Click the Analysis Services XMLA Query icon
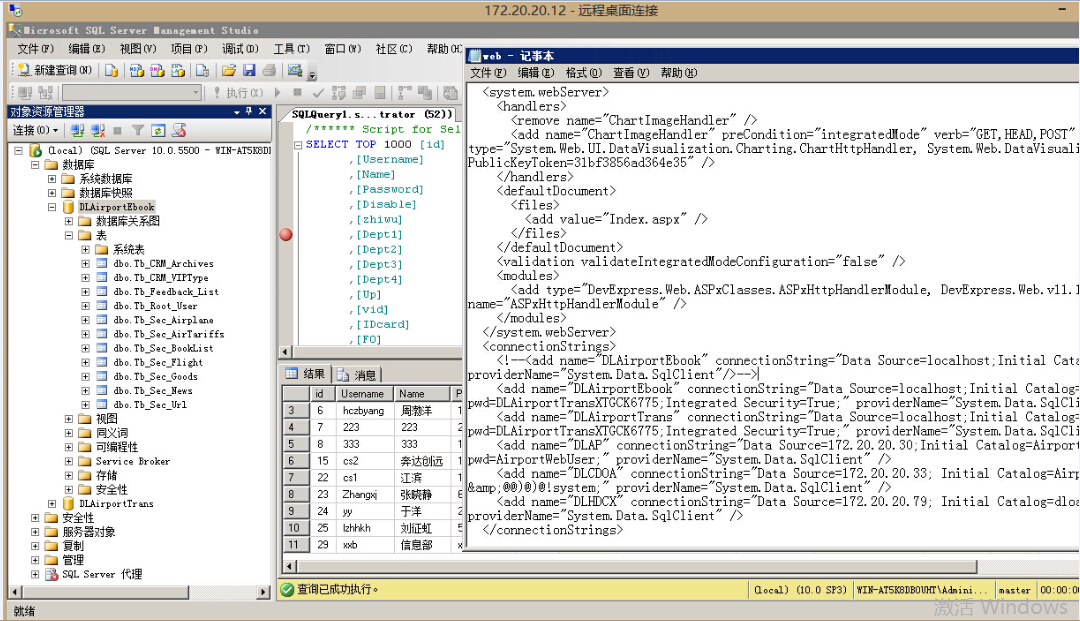This screenshot has width=1080, height=621. 178,70
